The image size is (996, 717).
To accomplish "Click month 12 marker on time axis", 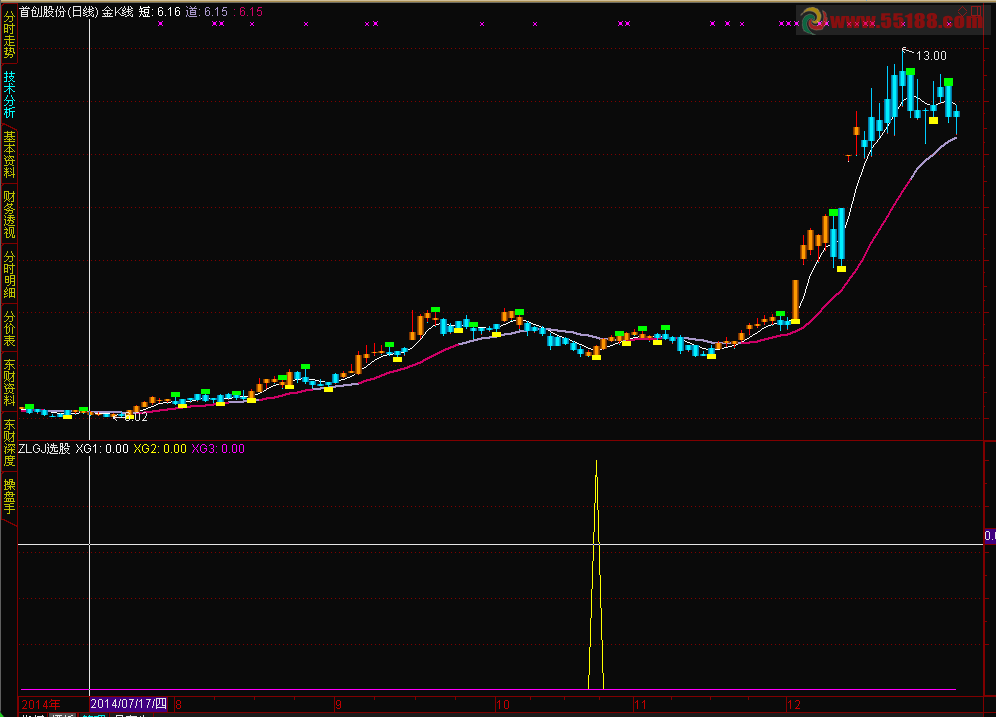I will (x=793, y=704).
